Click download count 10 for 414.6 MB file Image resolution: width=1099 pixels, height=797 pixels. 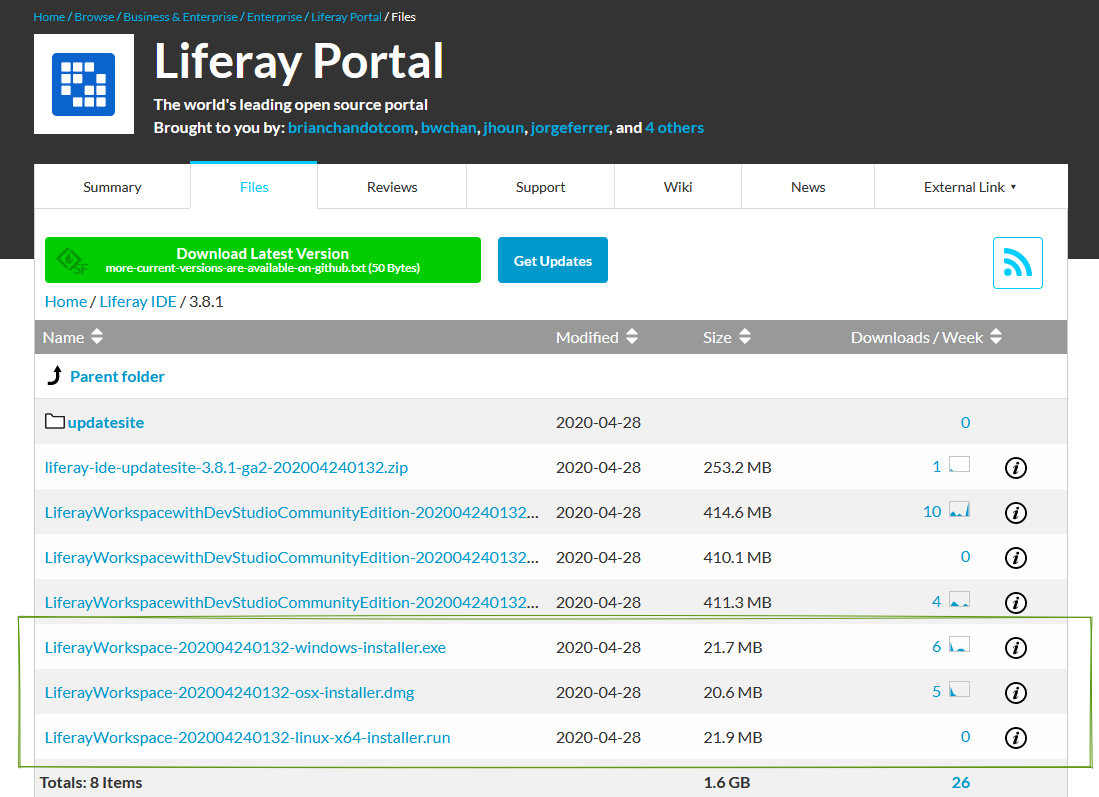click(931, 512)
